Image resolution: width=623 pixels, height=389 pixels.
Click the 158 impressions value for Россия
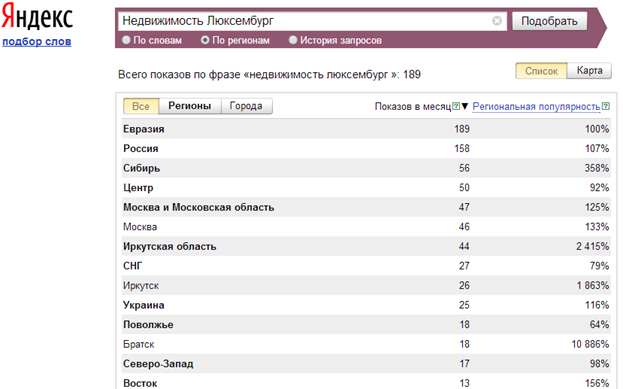click(462, 148)
